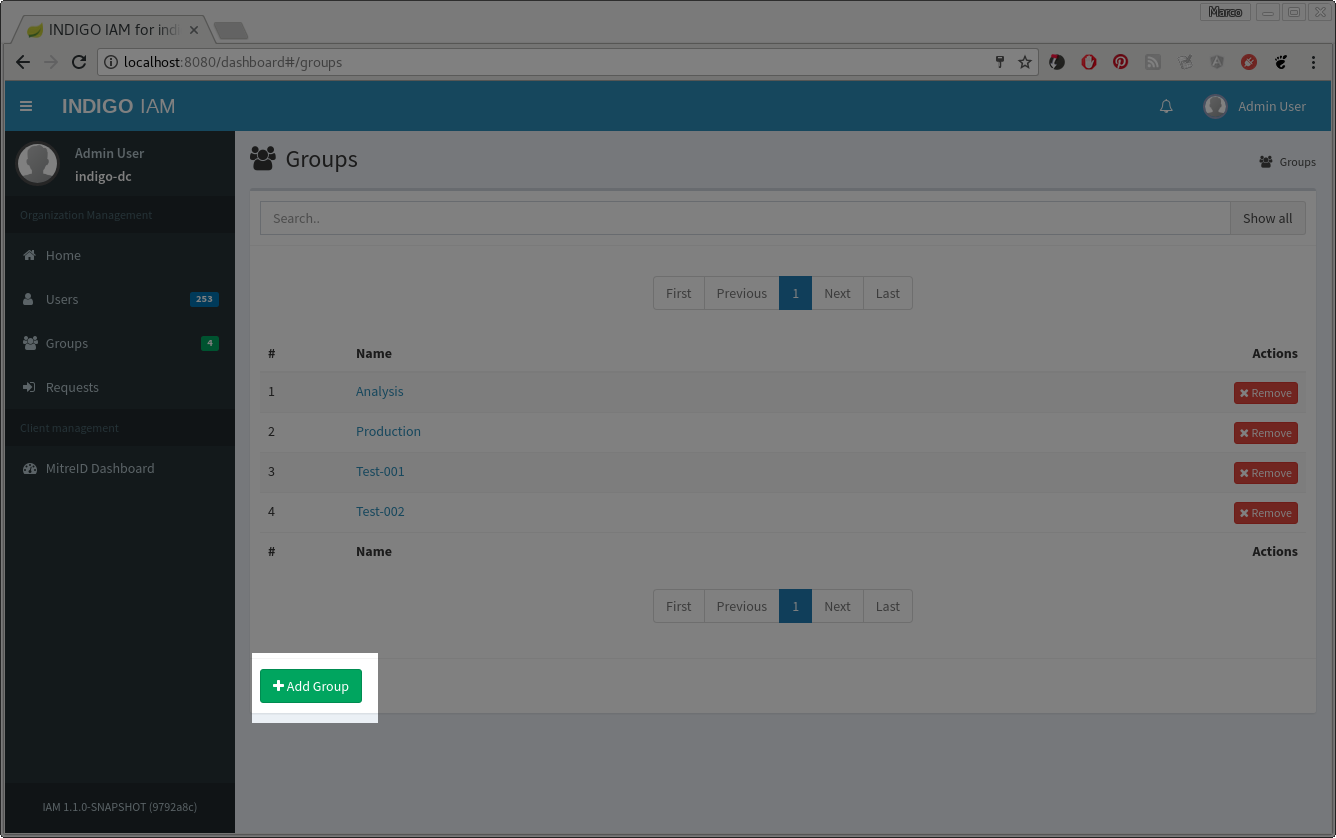Click First in the top pagination
This screenshot has height=838, width=1336.
click(678, 293)
